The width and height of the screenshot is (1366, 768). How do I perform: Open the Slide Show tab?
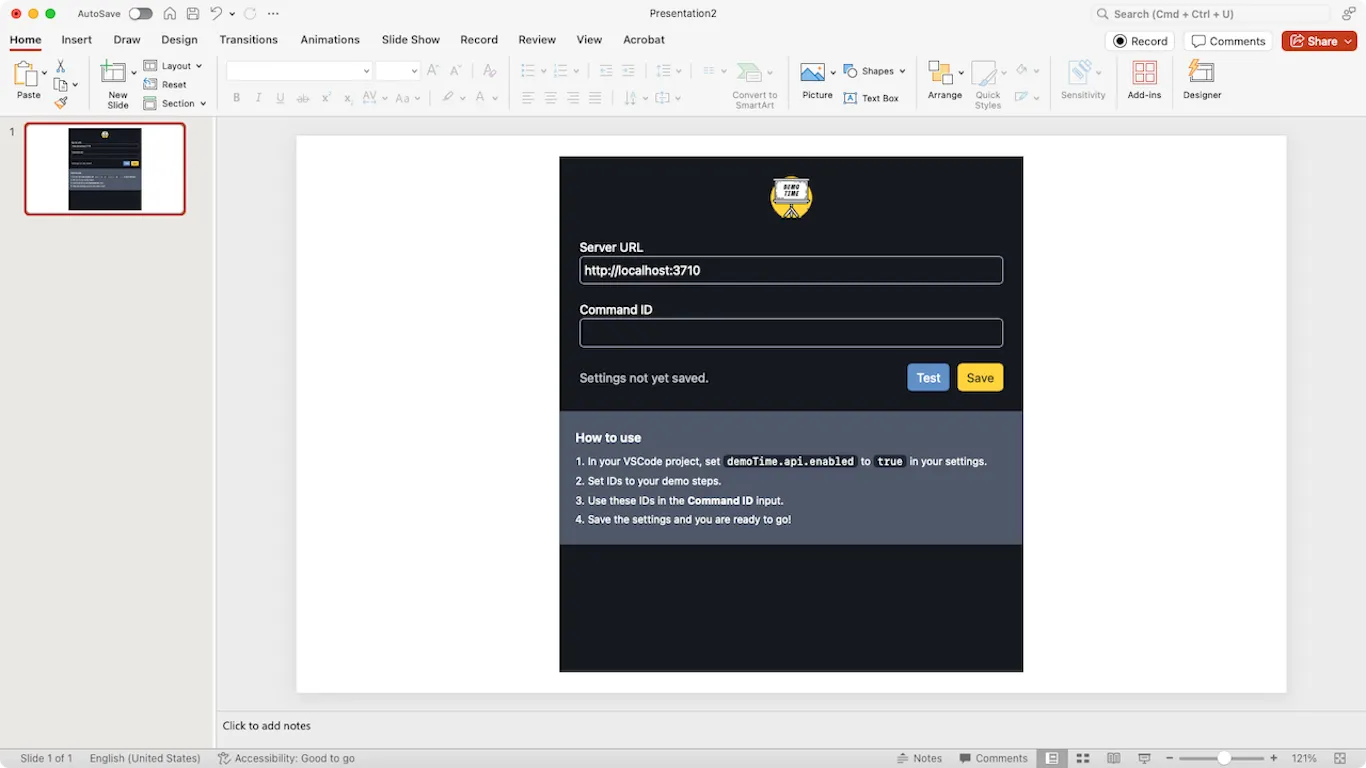point(410,40)
